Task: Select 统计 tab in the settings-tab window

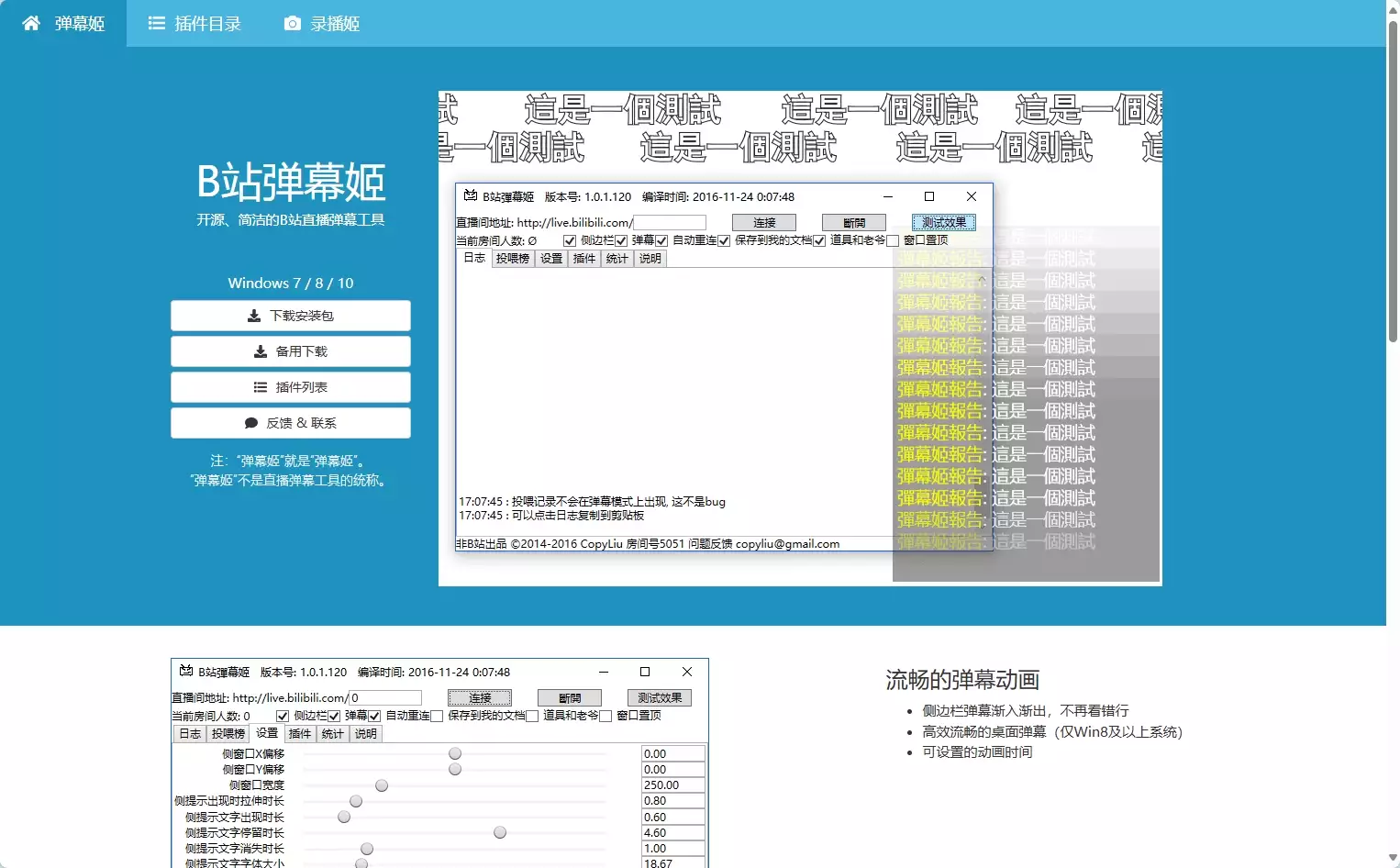Action: (x=333, y=734)
